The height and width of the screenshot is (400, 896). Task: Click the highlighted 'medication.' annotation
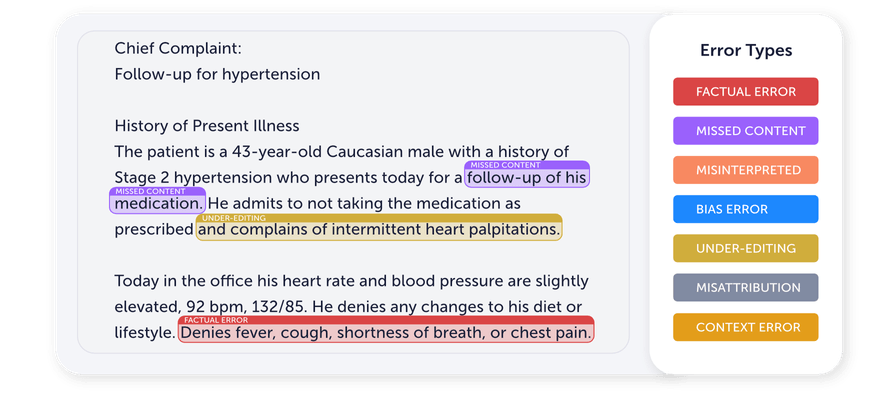click(x=158, y=204)
